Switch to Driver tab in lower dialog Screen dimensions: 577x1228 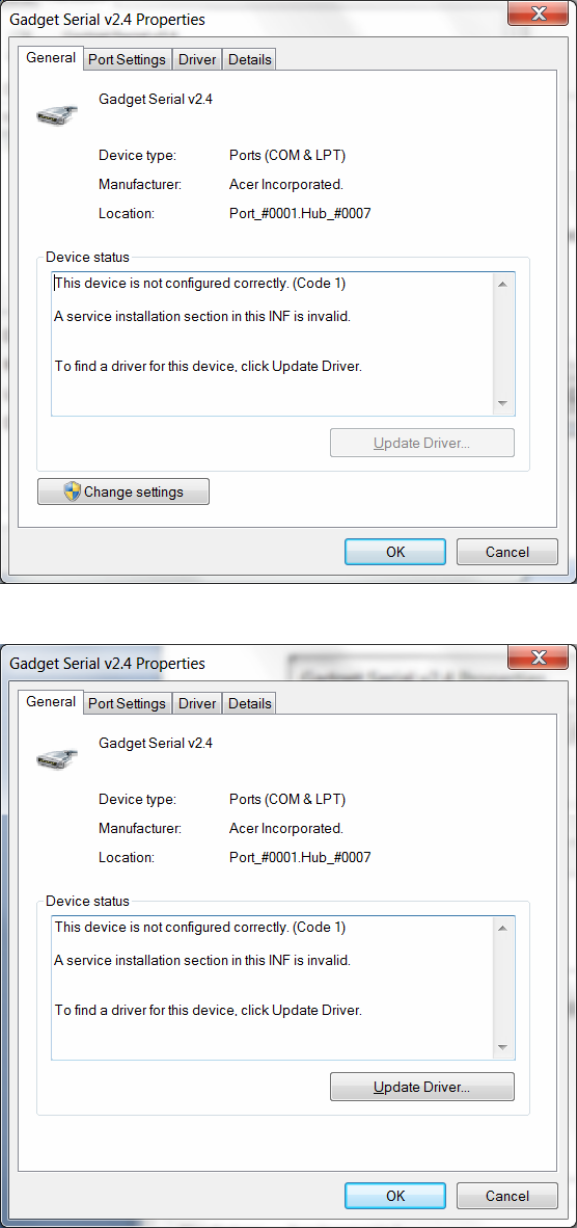point(197,704)
